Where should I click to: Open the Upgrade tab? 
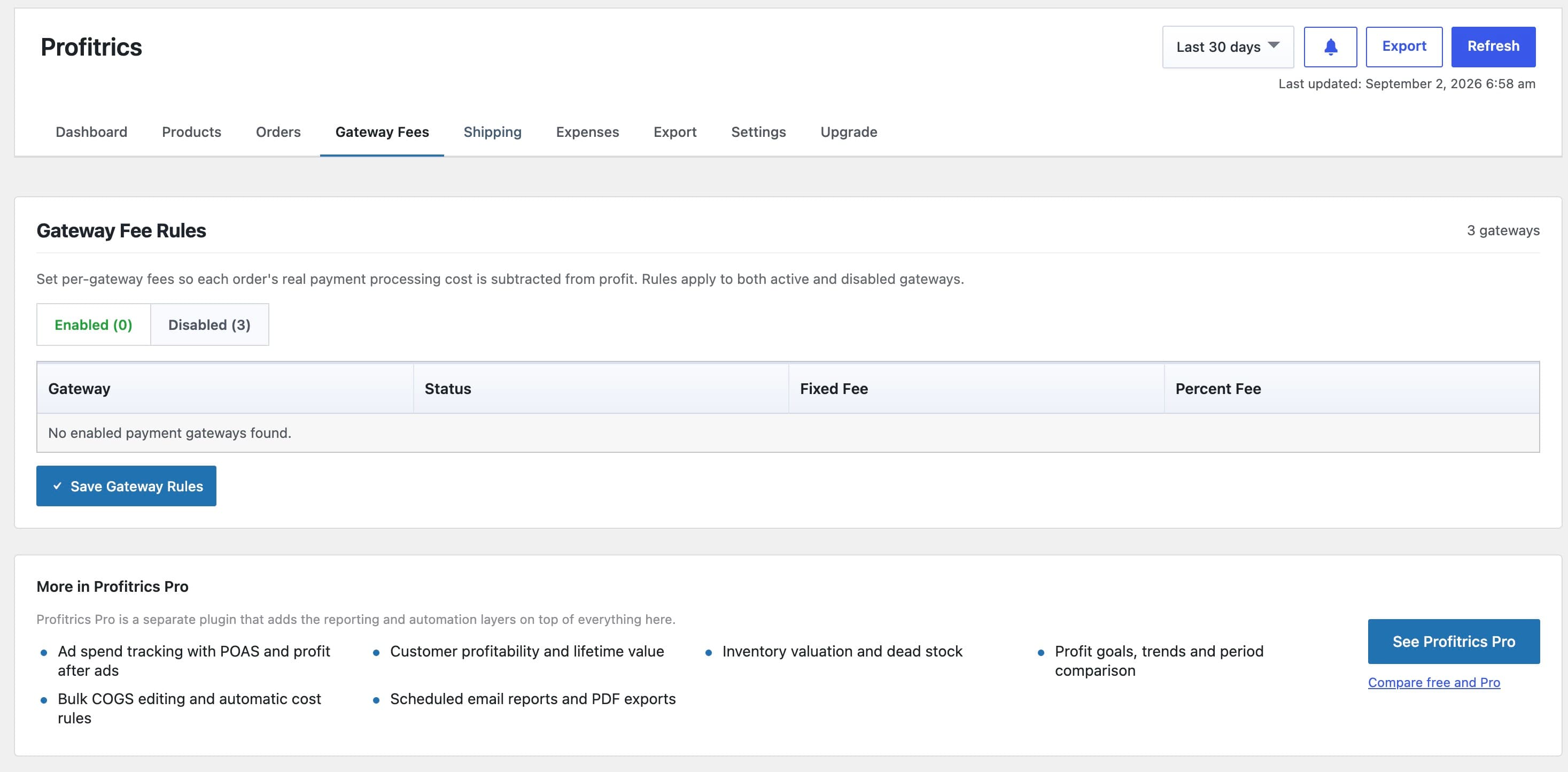point(849,132)
